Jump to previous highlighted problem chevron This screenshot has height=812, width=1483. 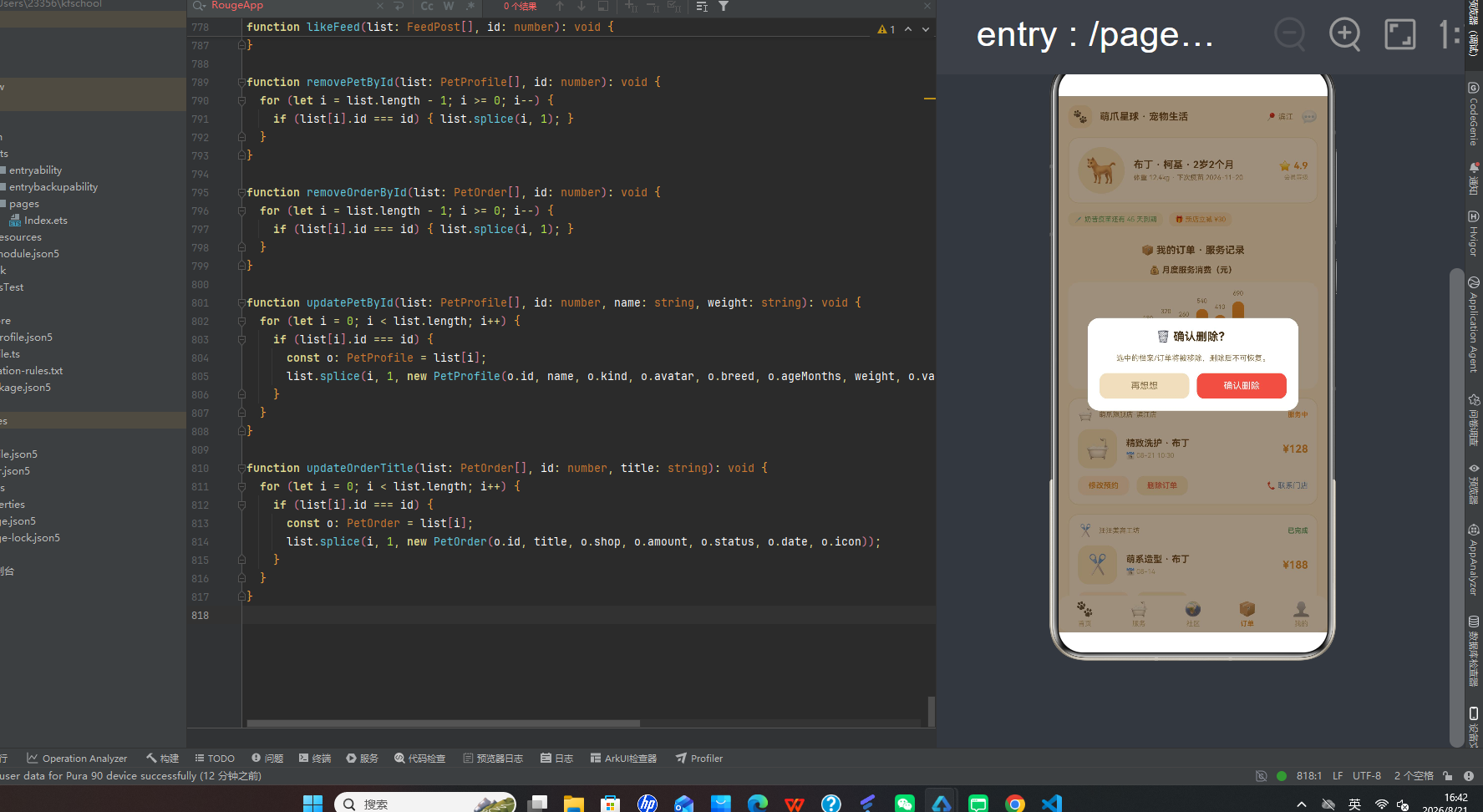click(x=908, y=29)
